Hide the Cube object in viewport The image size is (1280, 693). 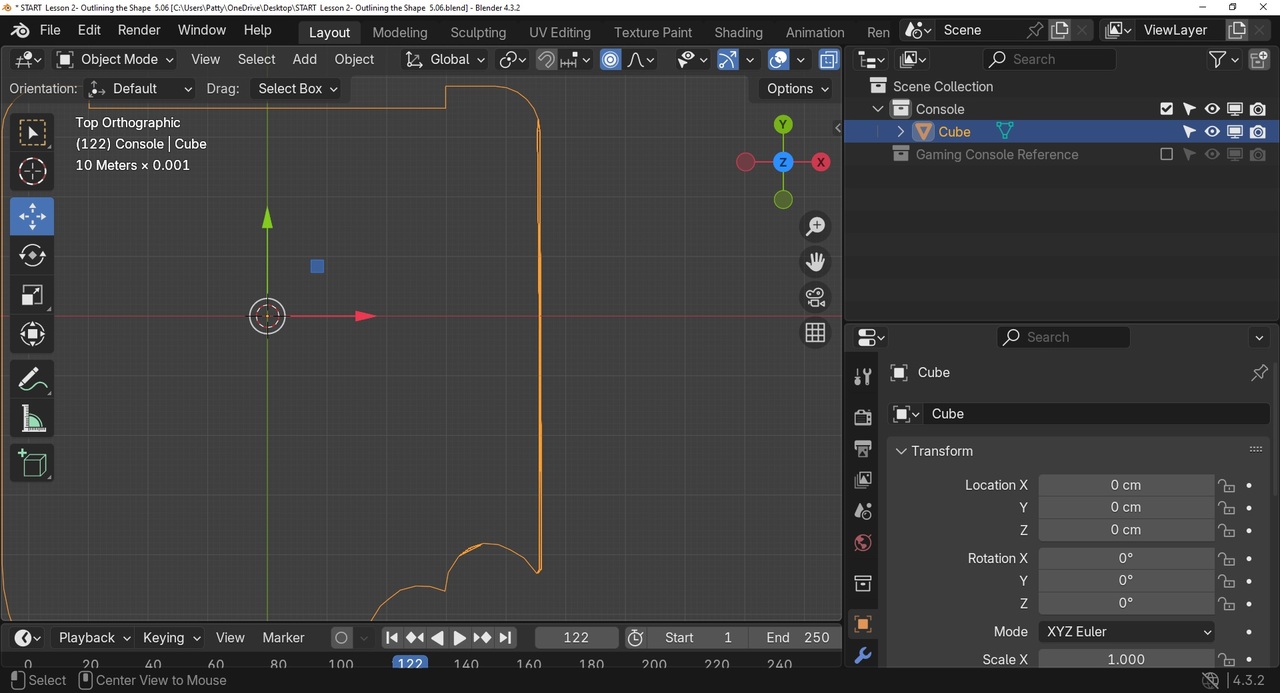[x=1212, y=131]
